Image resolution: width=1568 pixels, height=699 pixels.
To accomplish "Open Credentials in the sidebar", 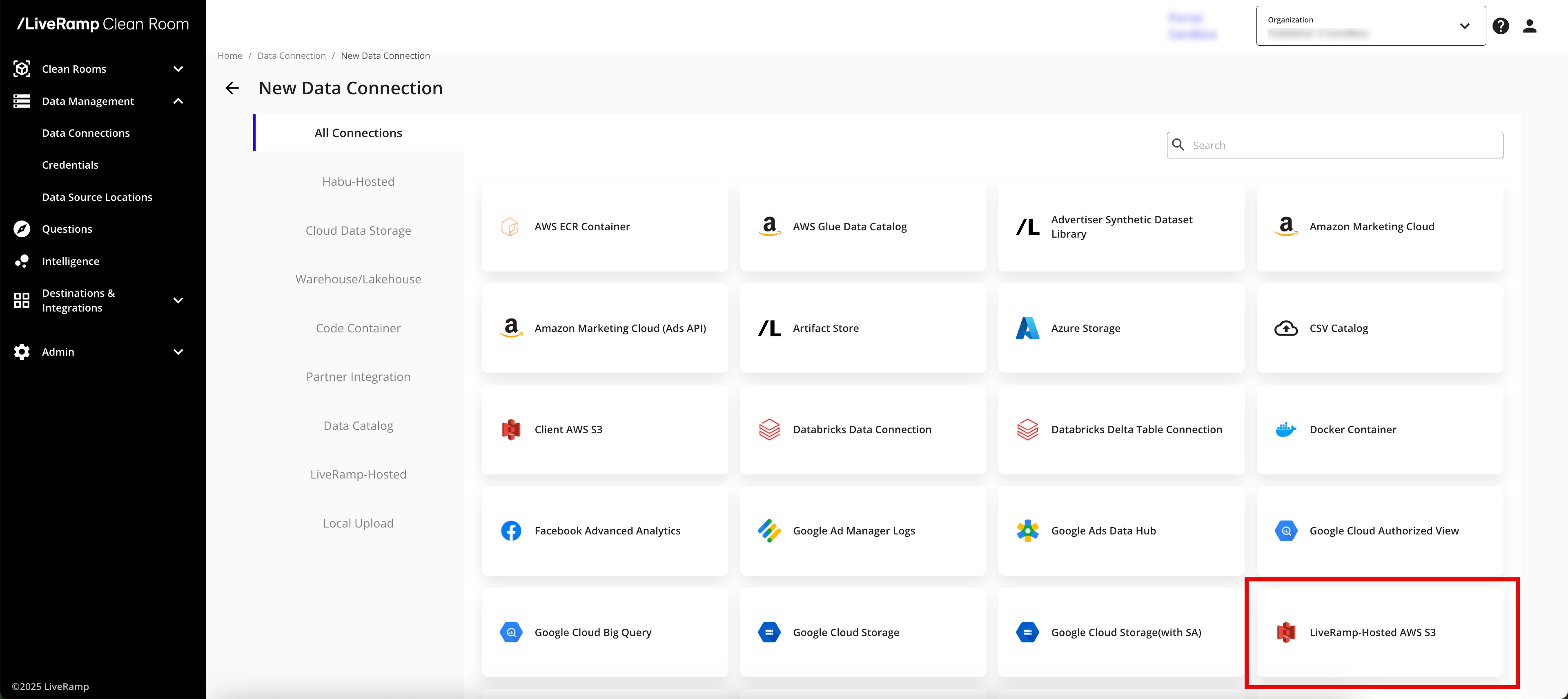I will pos(70,165).
